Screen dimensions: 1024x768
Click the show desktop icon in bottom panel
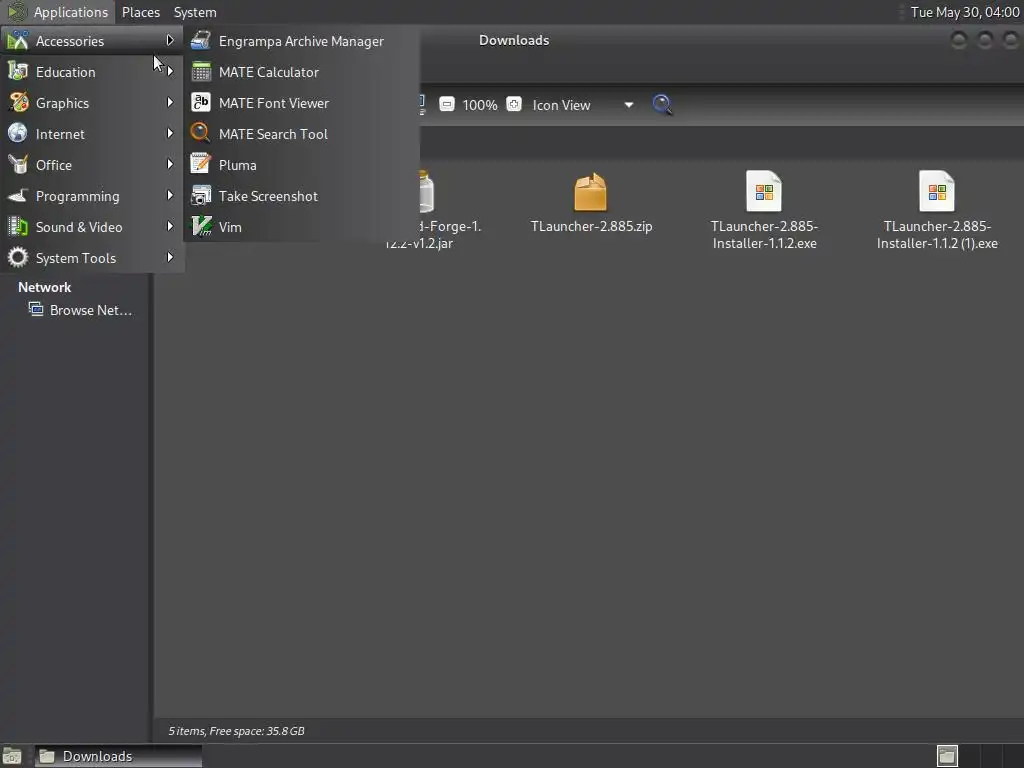point(12,756)
